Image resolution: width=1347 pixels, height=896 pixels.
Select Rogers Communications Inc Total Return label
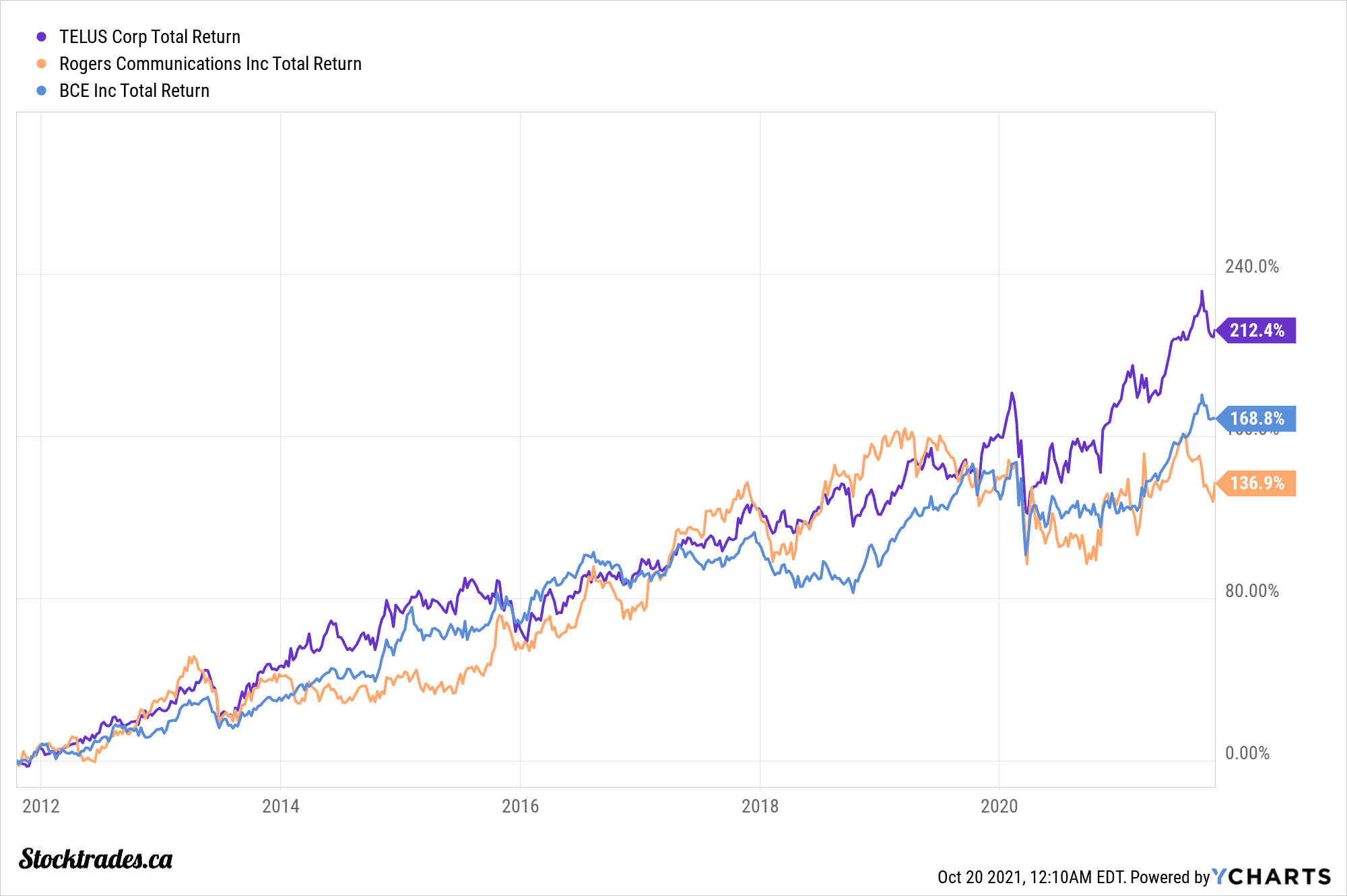(210, 64)
